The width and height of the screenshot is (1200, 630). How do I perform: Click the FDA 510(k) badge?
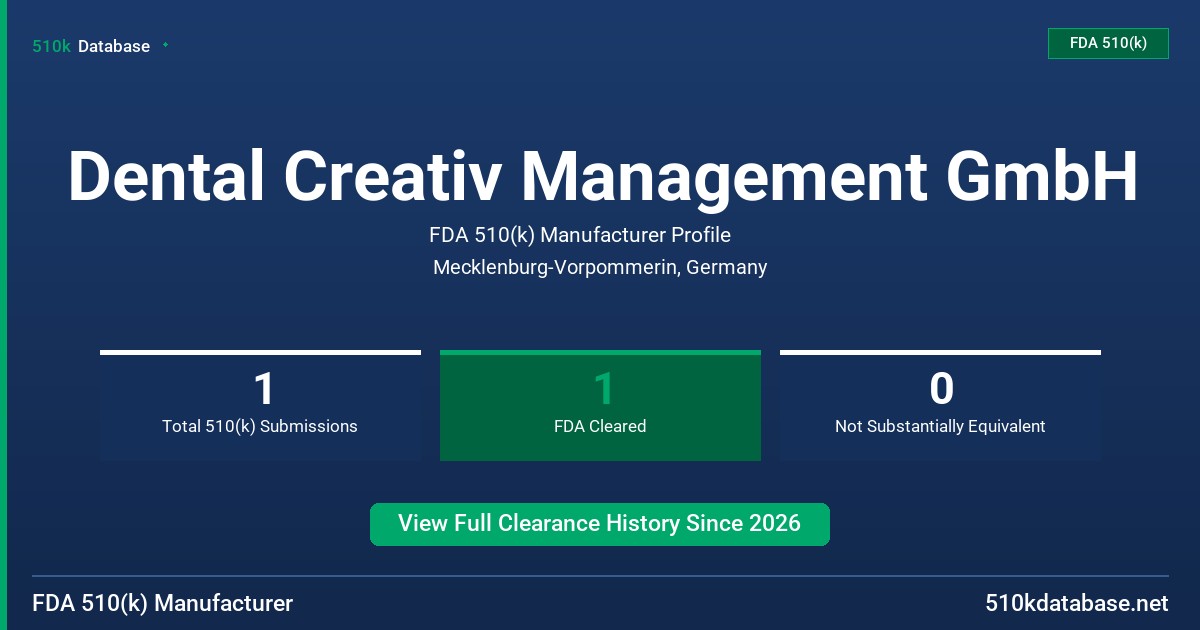click(1108, 44)
